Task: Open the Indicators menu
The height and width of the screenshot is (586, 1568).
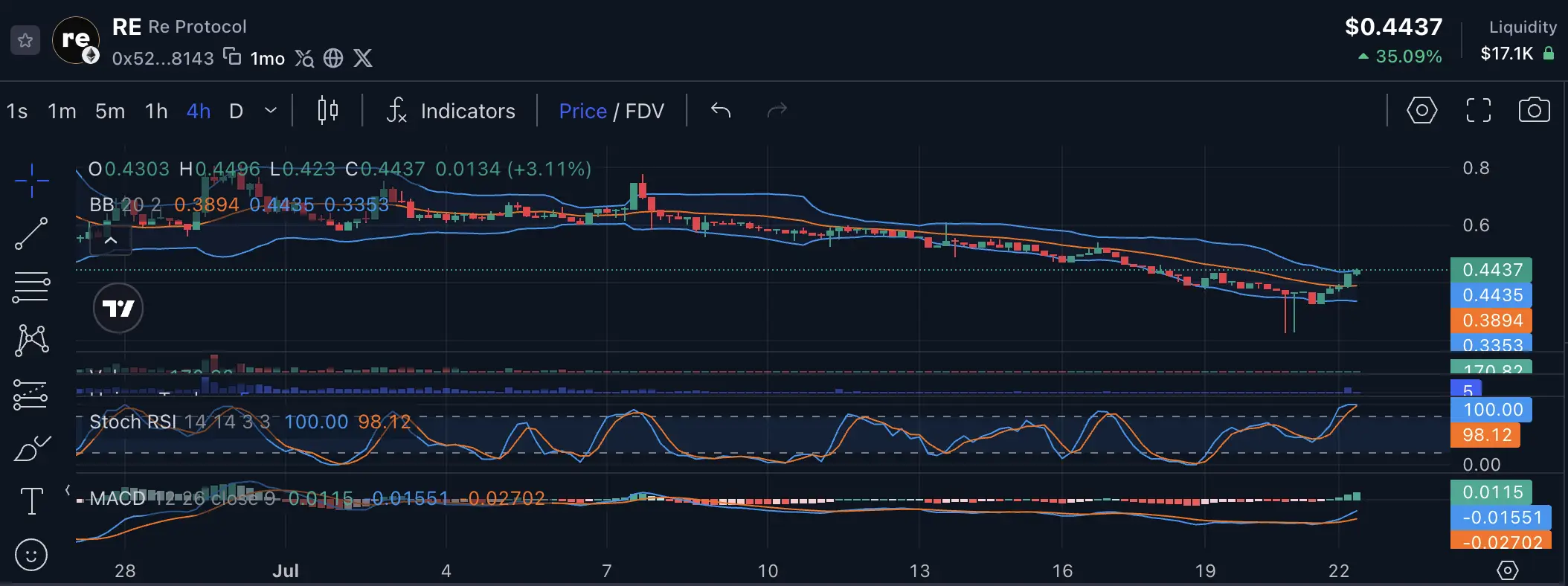Action: pos(451,111)
